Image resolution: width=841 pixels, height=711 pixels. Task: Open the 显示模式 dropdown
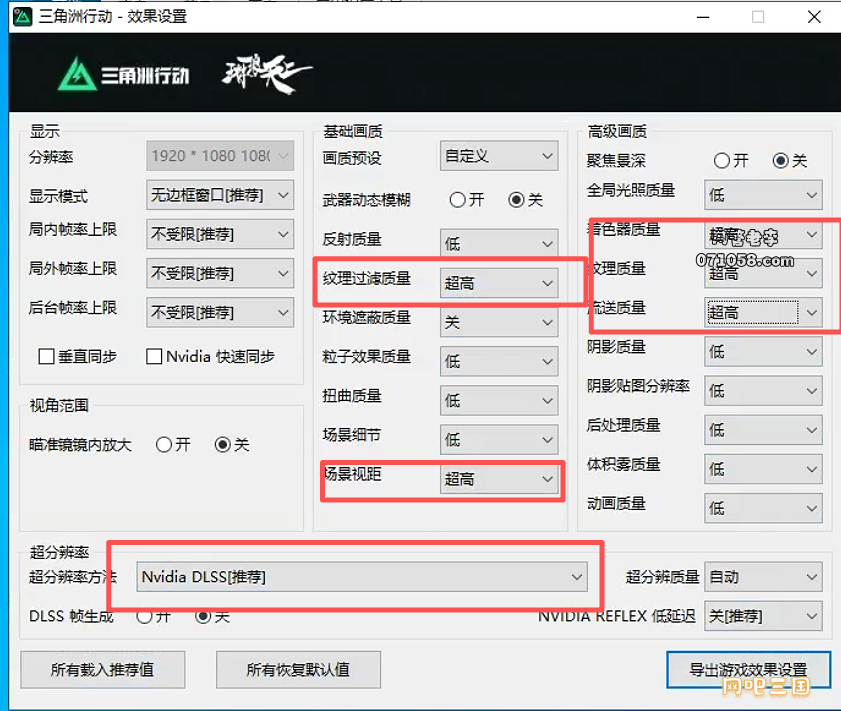pyautogui.click(x=220, y=196)
